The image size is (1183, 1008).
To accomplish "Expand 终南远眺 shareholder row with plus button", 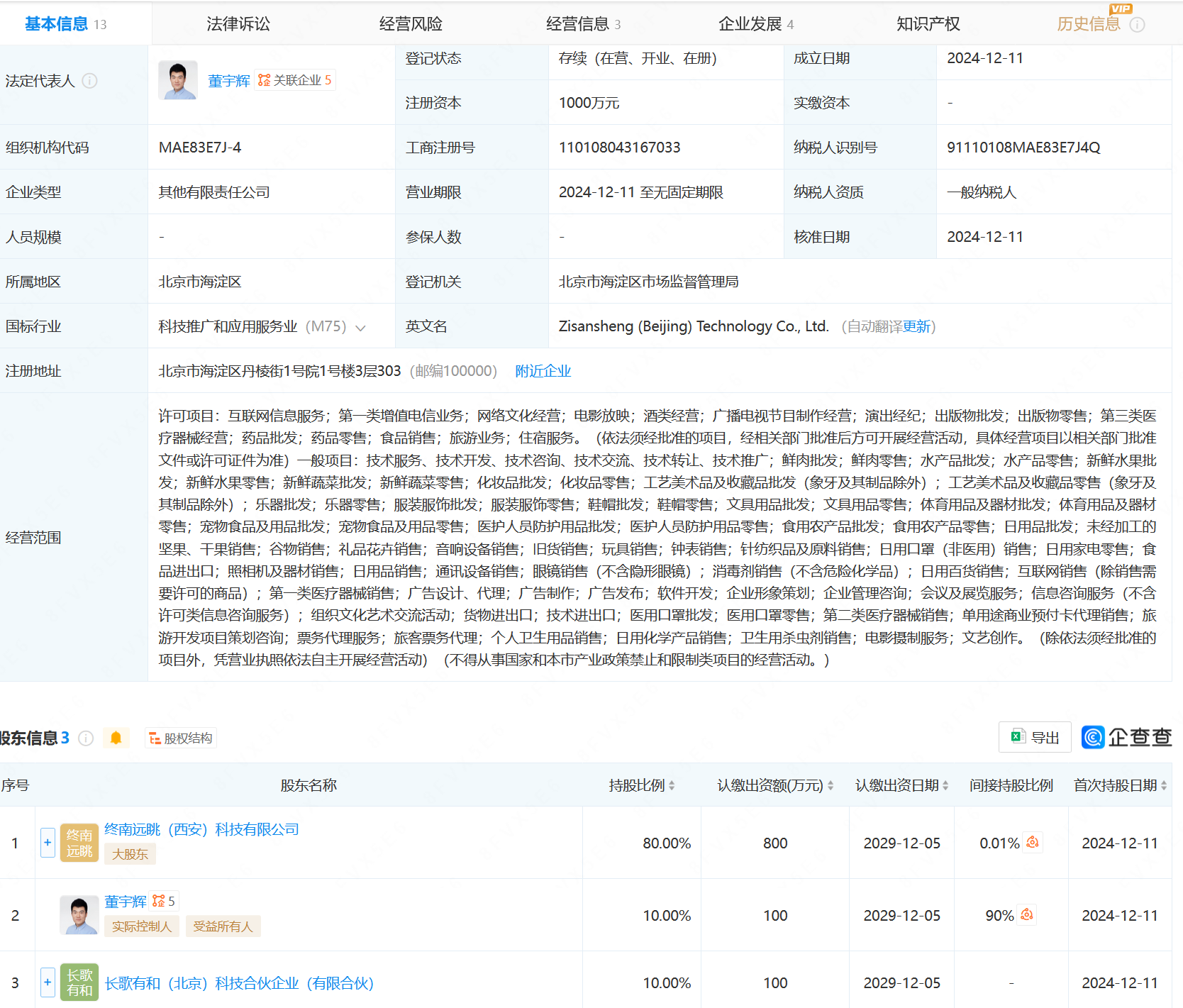I will 48,843.
